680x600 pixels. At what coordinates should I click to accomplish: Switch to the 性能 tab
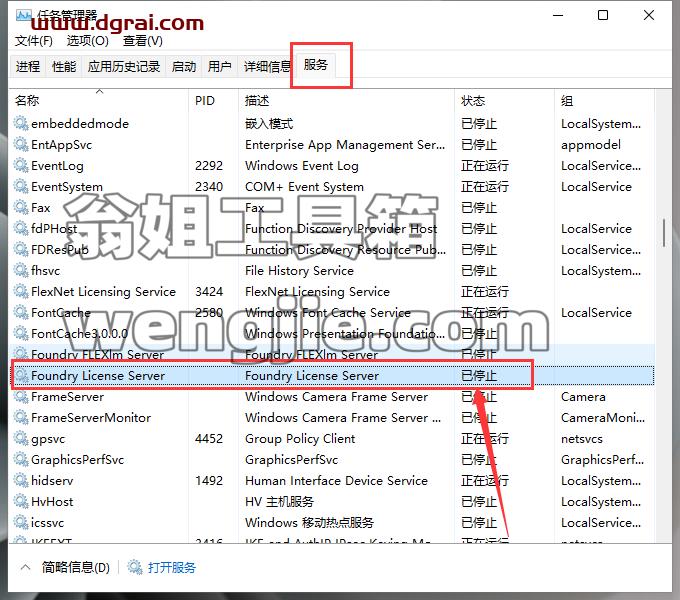click(x=64, y=67)
